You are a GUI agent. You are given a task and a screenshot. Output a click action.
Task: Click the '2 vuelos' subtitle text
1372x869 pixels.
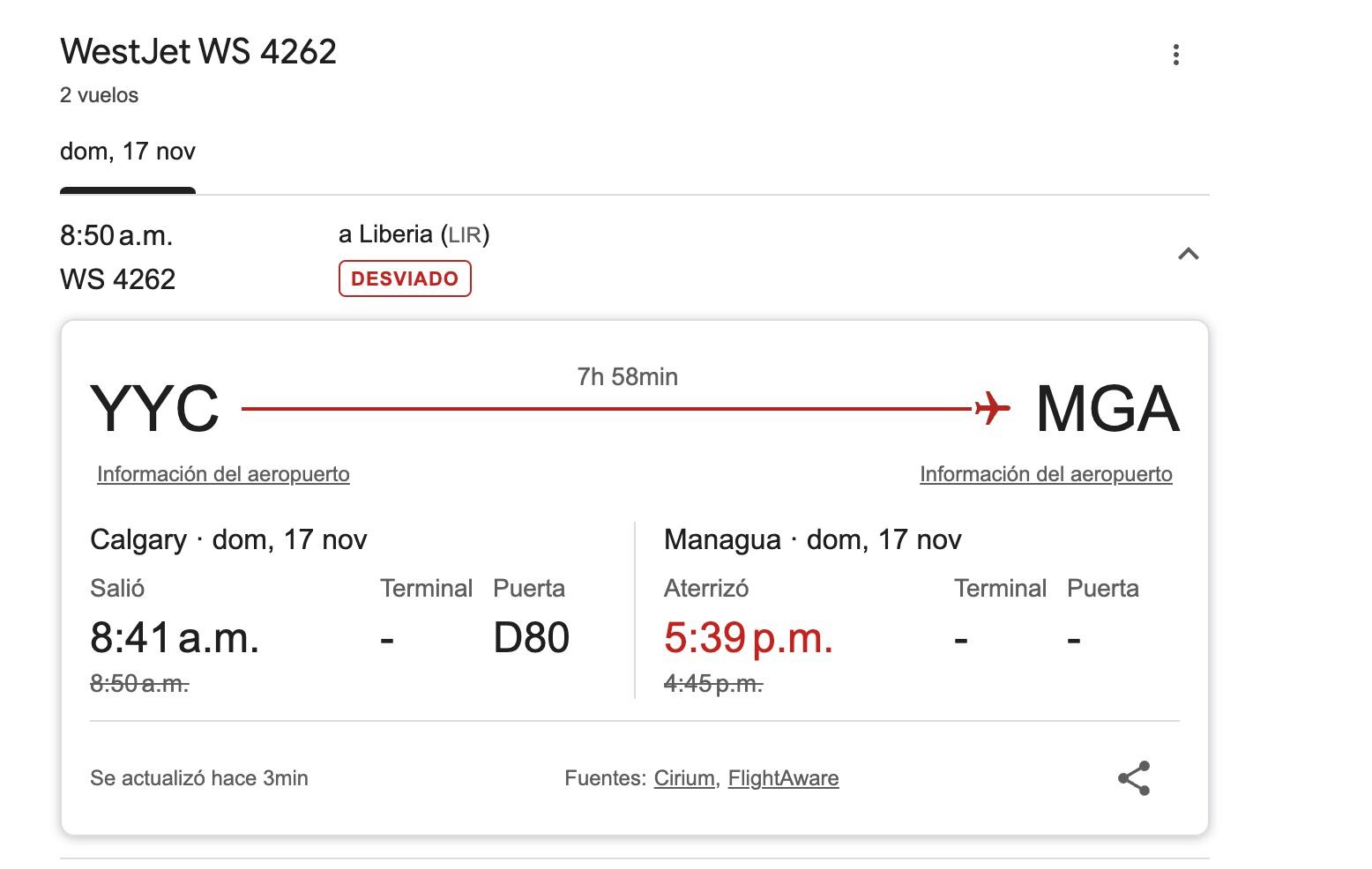(x=99, y=95)
